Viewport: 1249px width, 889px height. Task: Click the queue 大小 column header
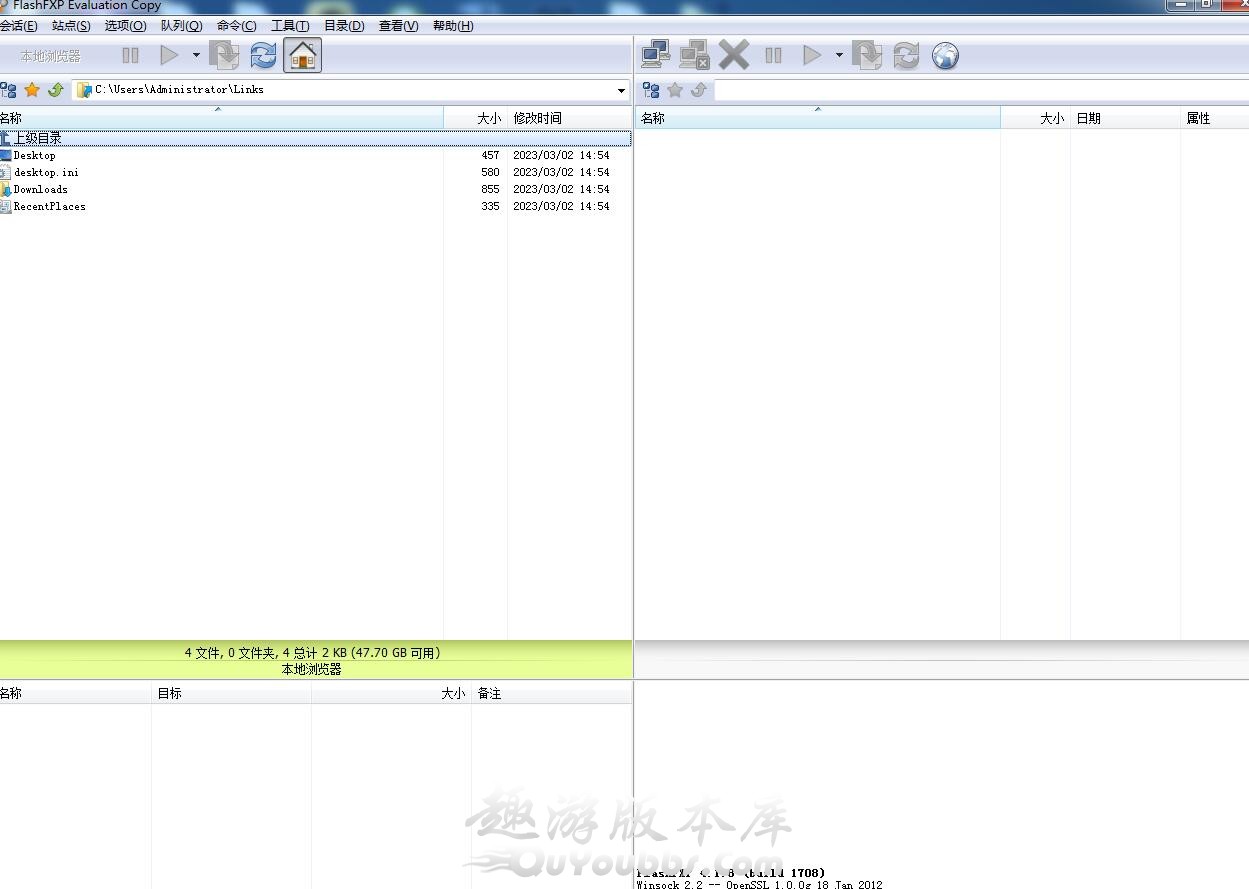point(391,693)
